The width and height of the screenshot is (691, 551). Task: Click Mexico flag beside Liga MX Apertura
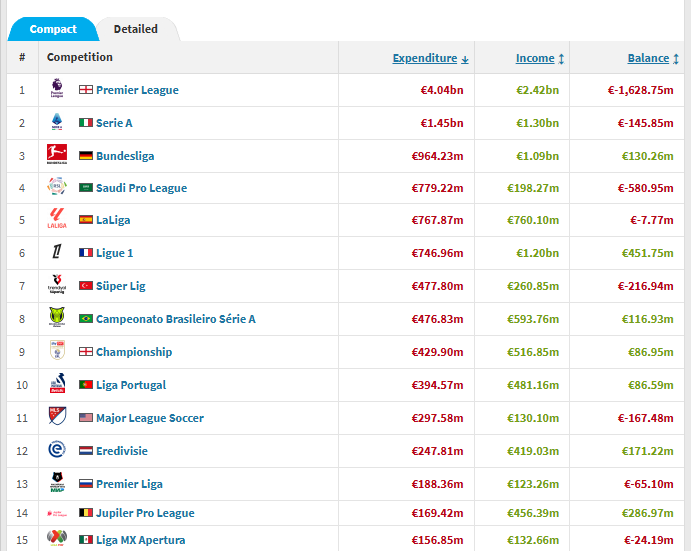pyautogui.click(x=85, y=540)
